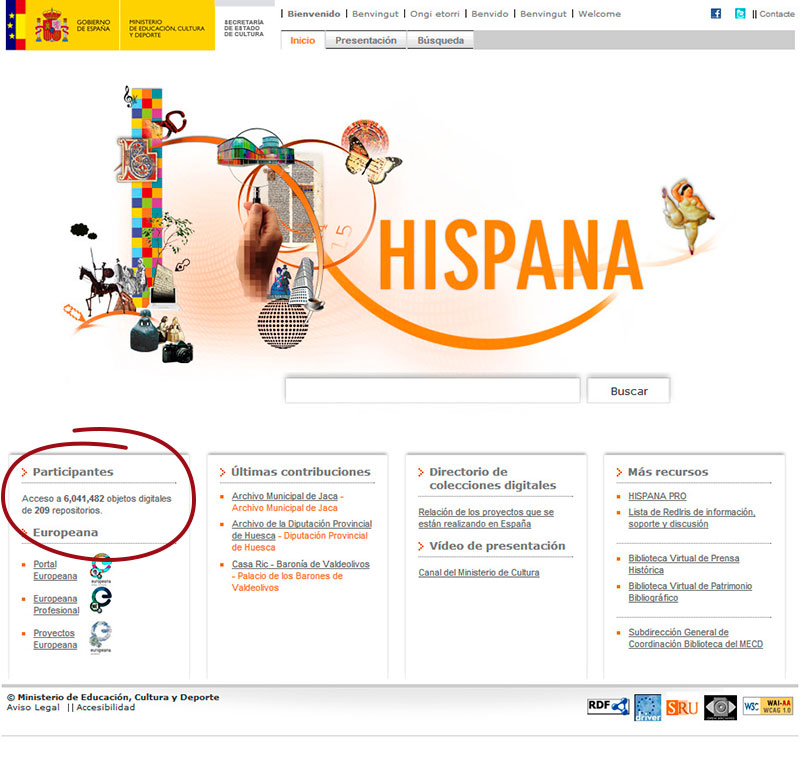
Task: Switch language to Welcome
Action: coord(599,14)
